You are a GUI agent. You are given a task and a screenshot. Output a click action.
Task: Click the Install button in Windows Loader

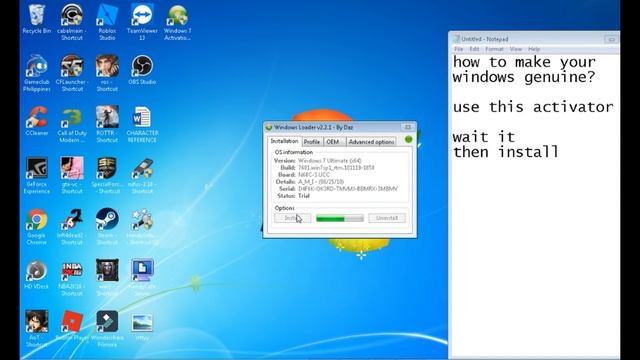pos(292,218)
